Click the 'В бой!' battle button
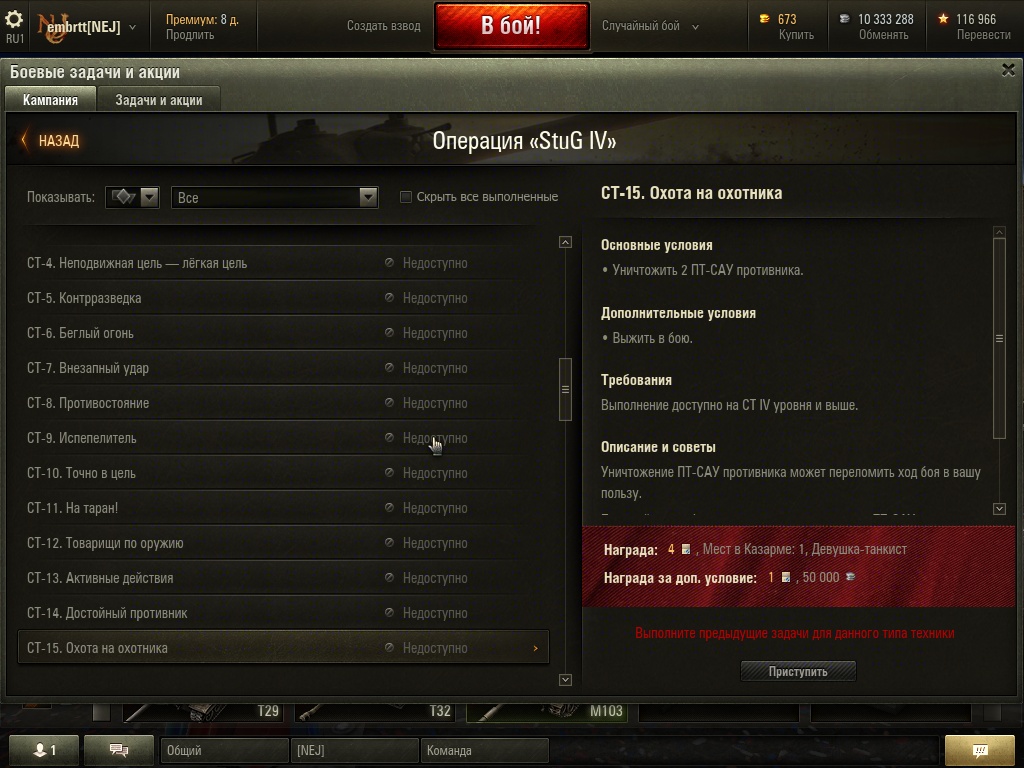This screenshot has width=1024, height=768. point(511,25)
